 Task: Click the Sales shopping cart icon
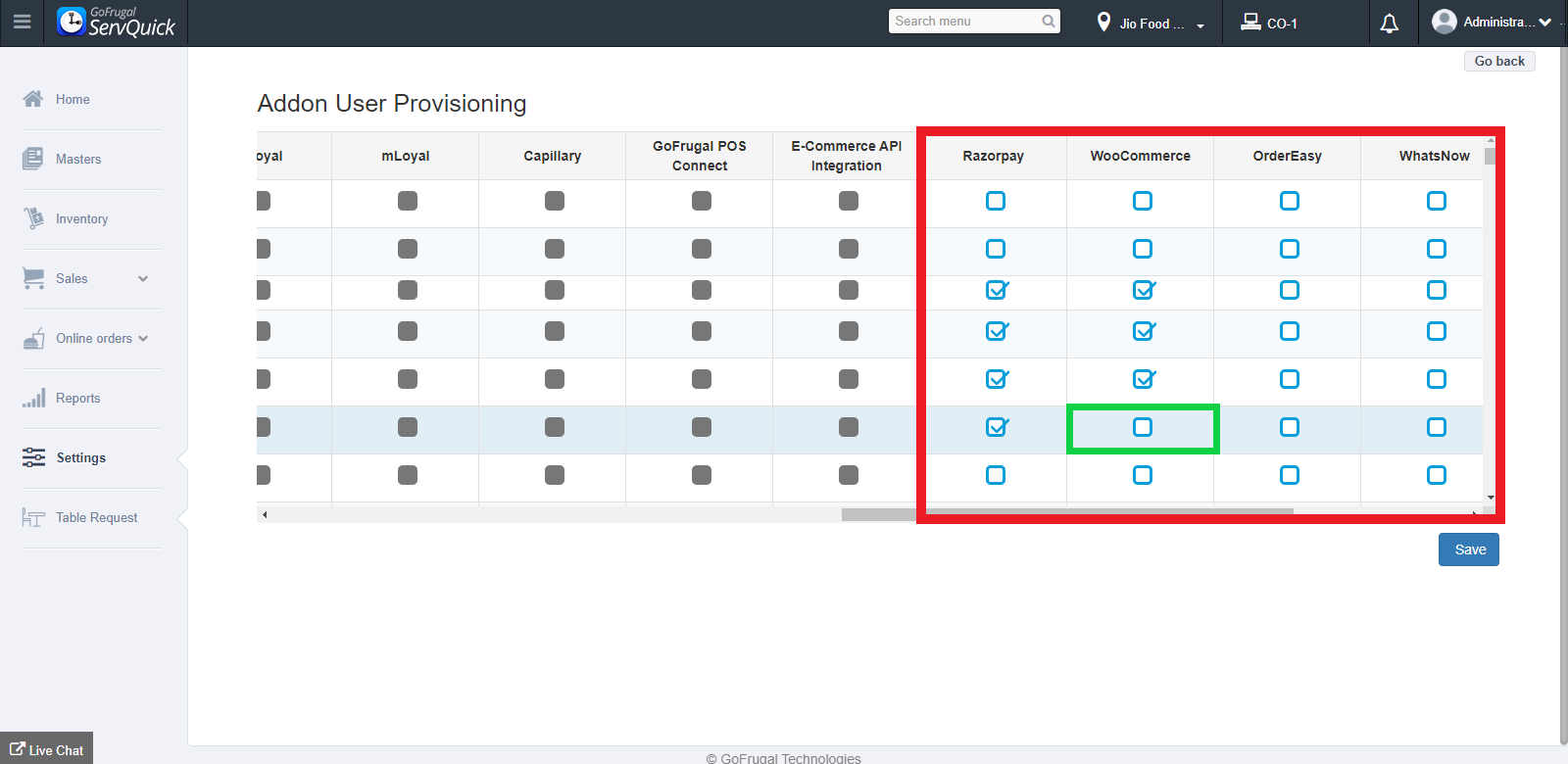pyautogui.click(x=33, y=278)
